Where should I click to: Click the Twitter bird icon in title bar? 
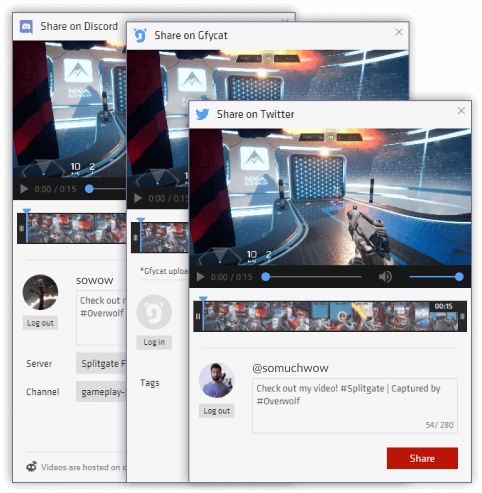pos(202,114)
